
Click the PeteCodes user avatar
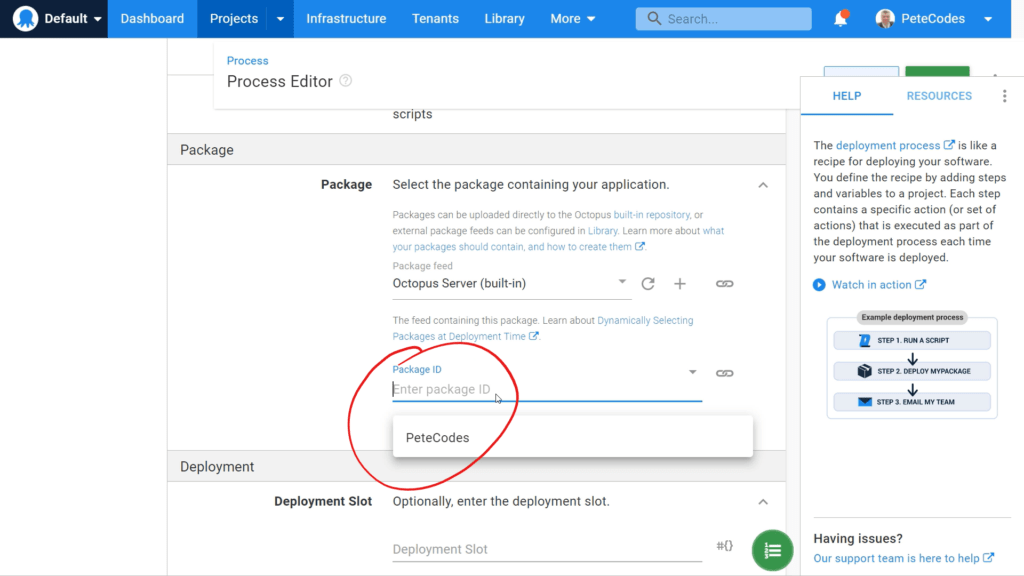coord(885,19)
